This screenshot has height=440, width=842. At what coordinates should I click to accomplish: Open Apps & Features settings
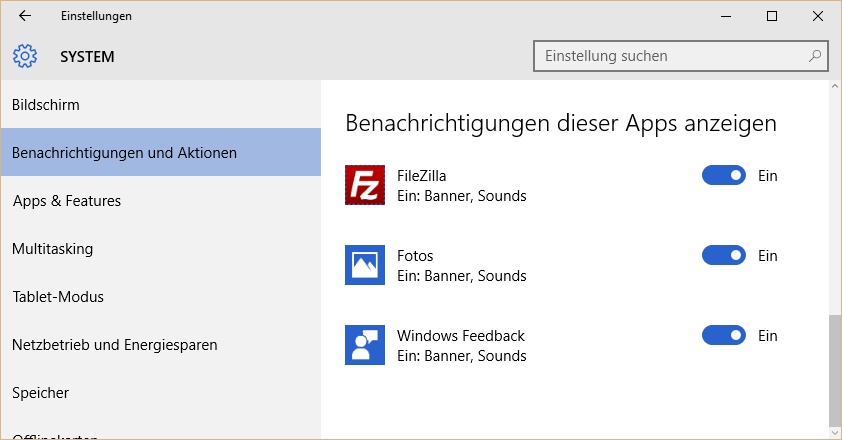tap(67, 201)
